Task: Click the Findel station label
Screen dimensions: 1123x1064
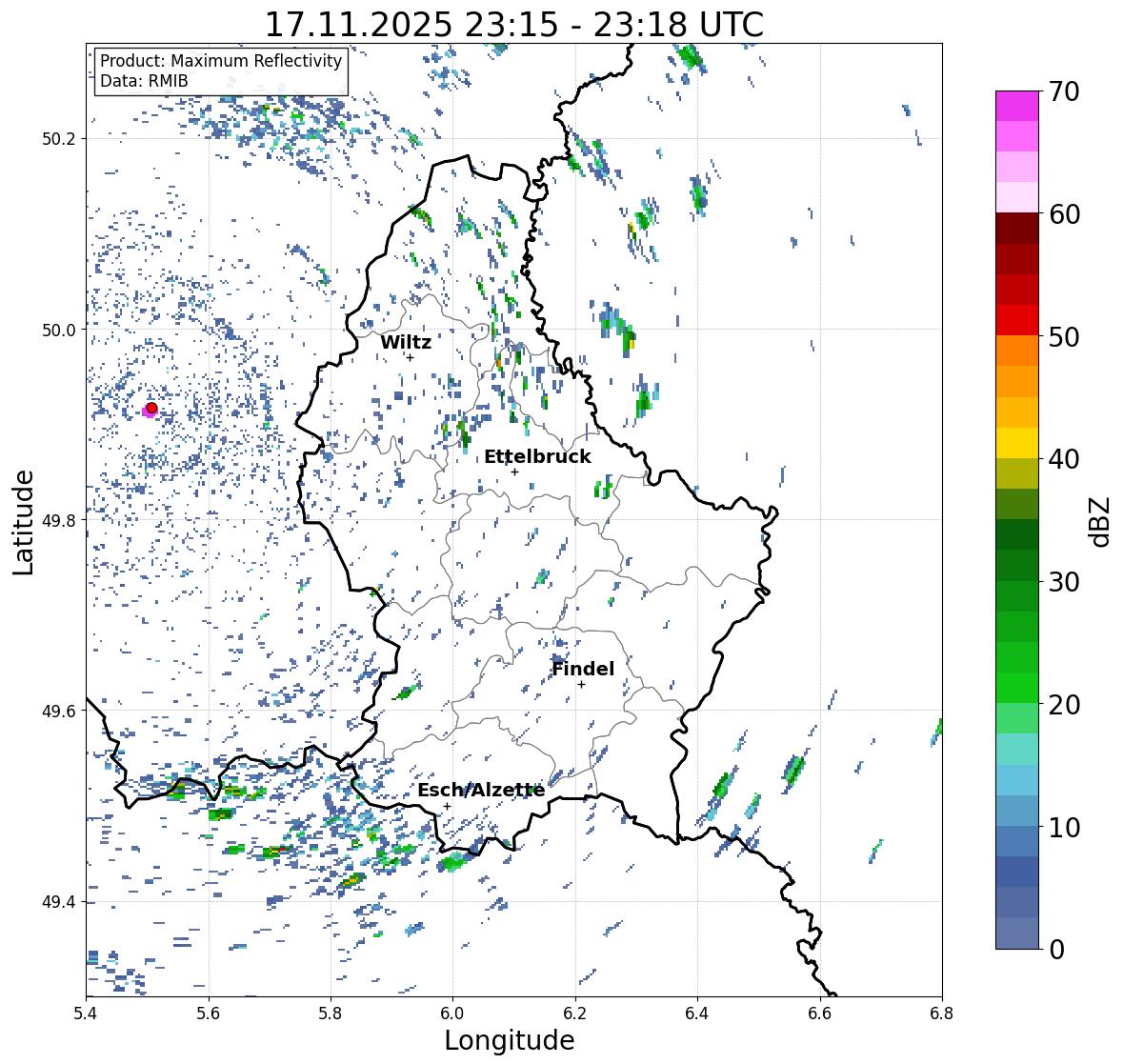Action: tap(582, 669)
